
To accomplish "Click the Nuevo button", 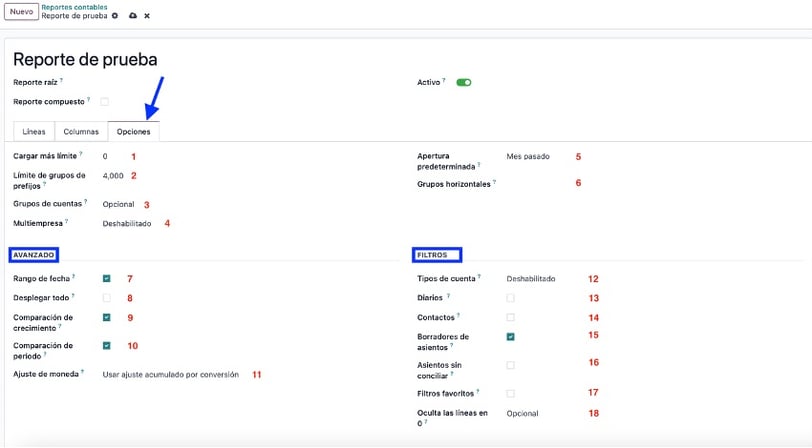I will pos(21,11).
